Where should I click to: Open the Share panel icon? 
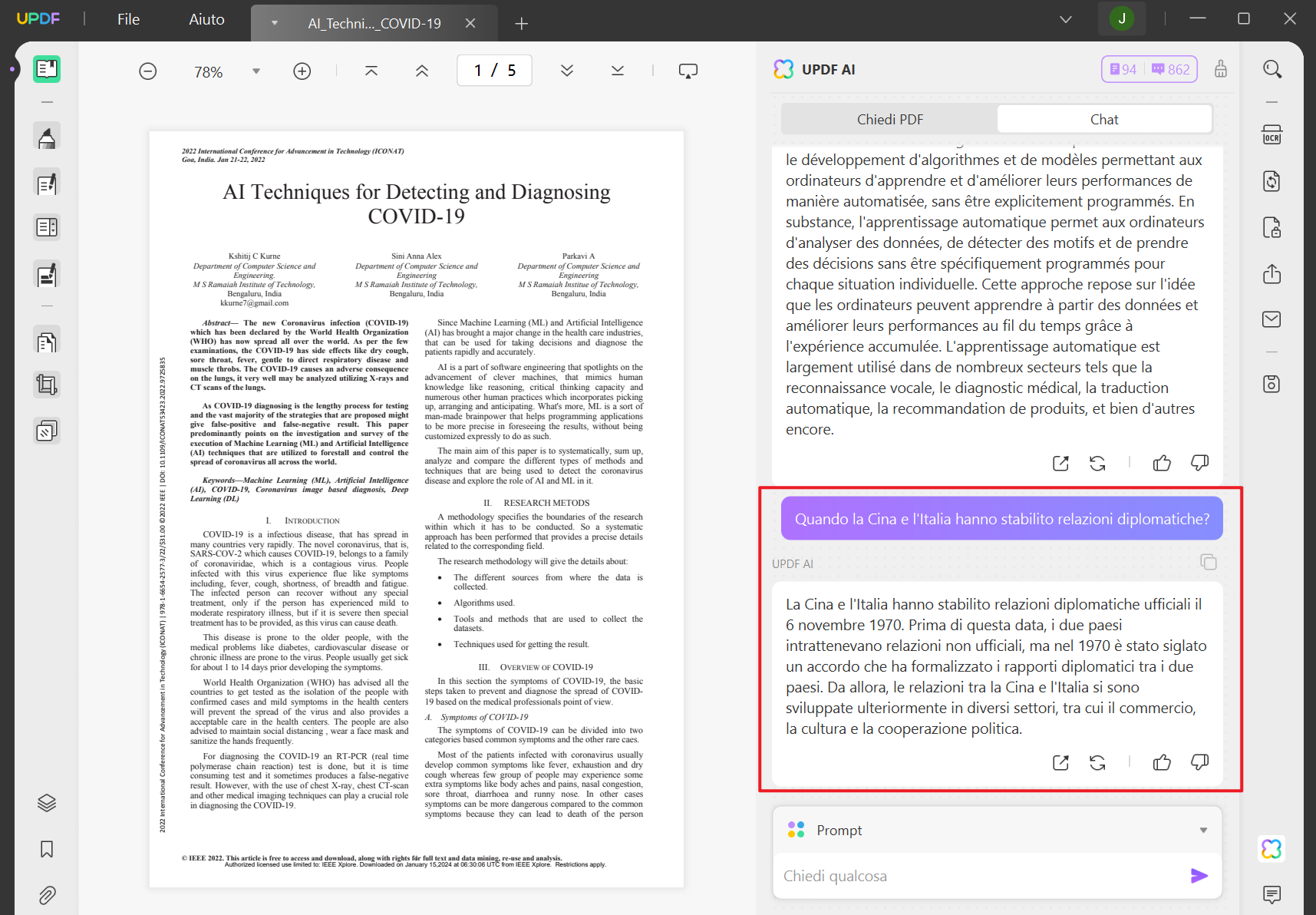[1271, 274]
